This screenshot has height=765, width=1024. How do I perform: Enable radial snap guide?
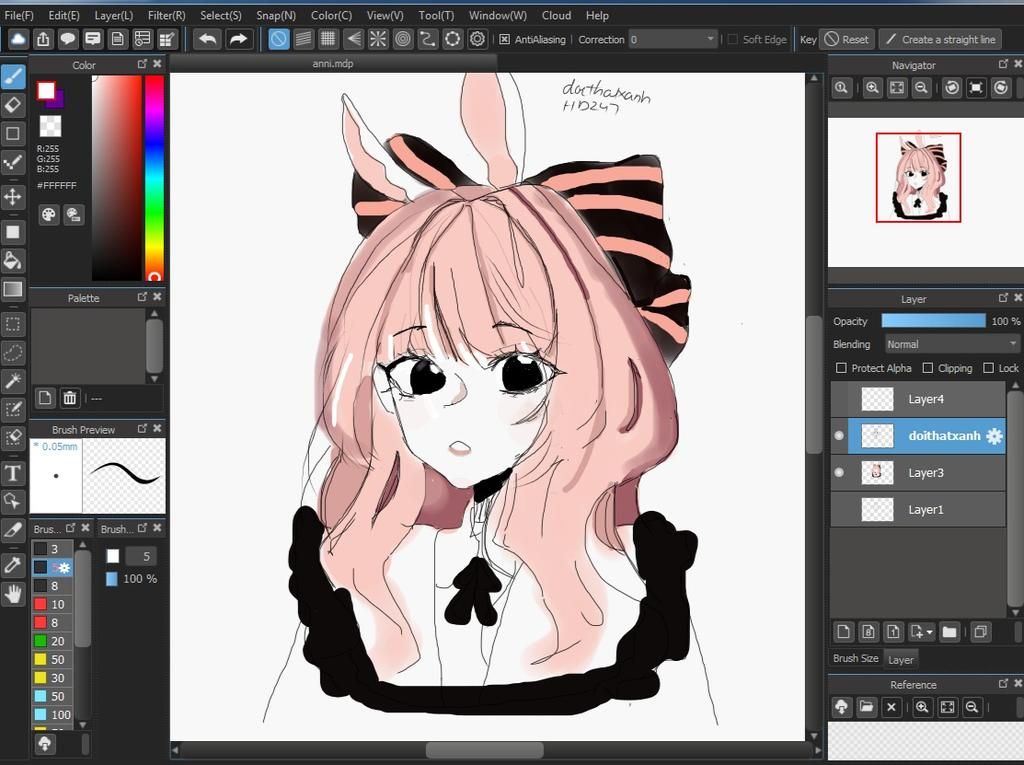point(378,39)
